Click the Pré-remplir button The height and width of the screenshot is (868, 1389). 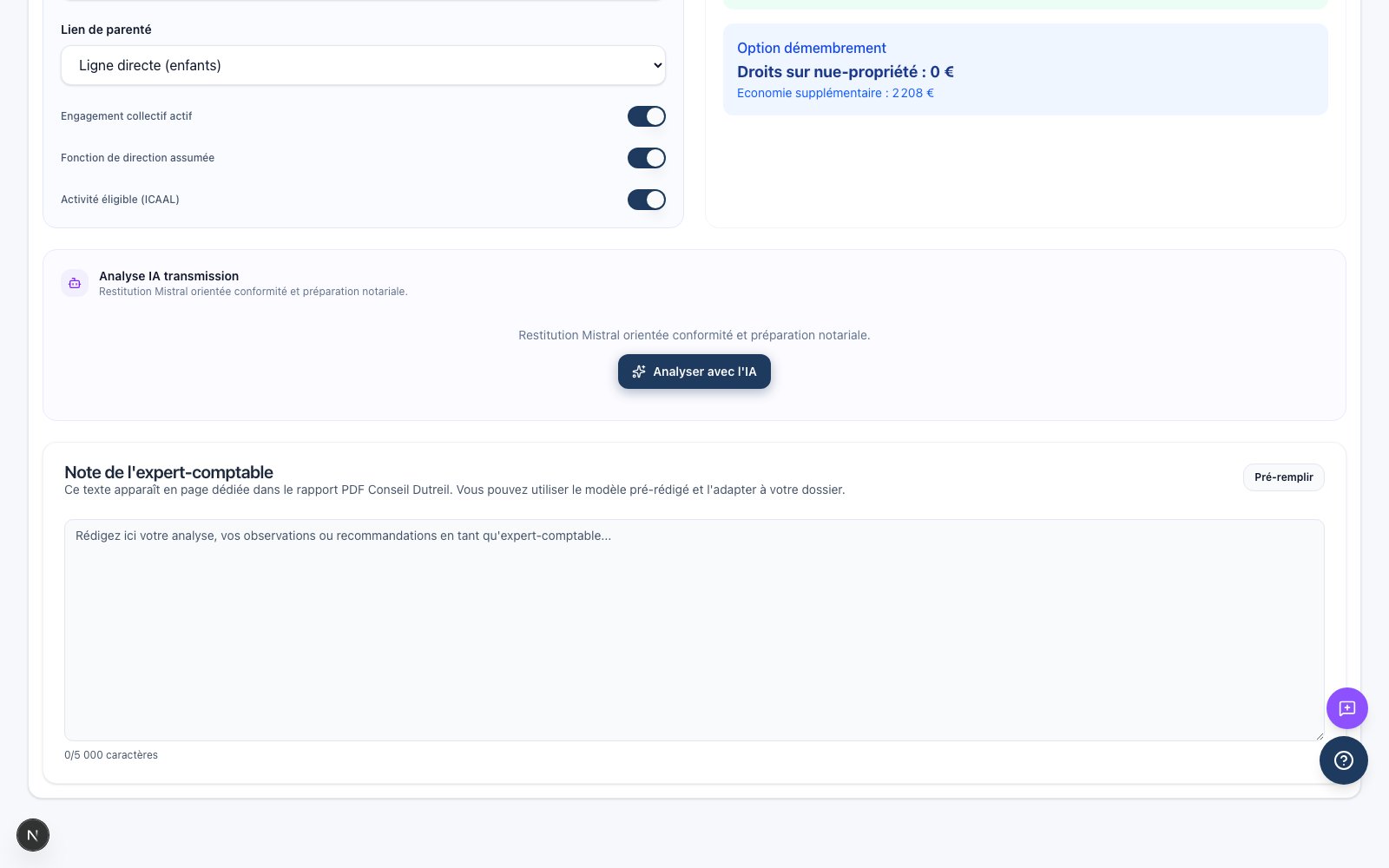(x=1283, y=477)
